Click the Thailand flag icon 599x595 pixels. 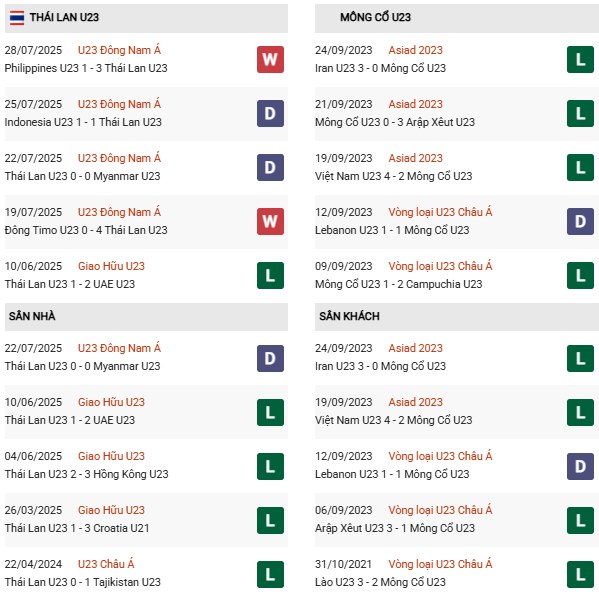point(17,18)
